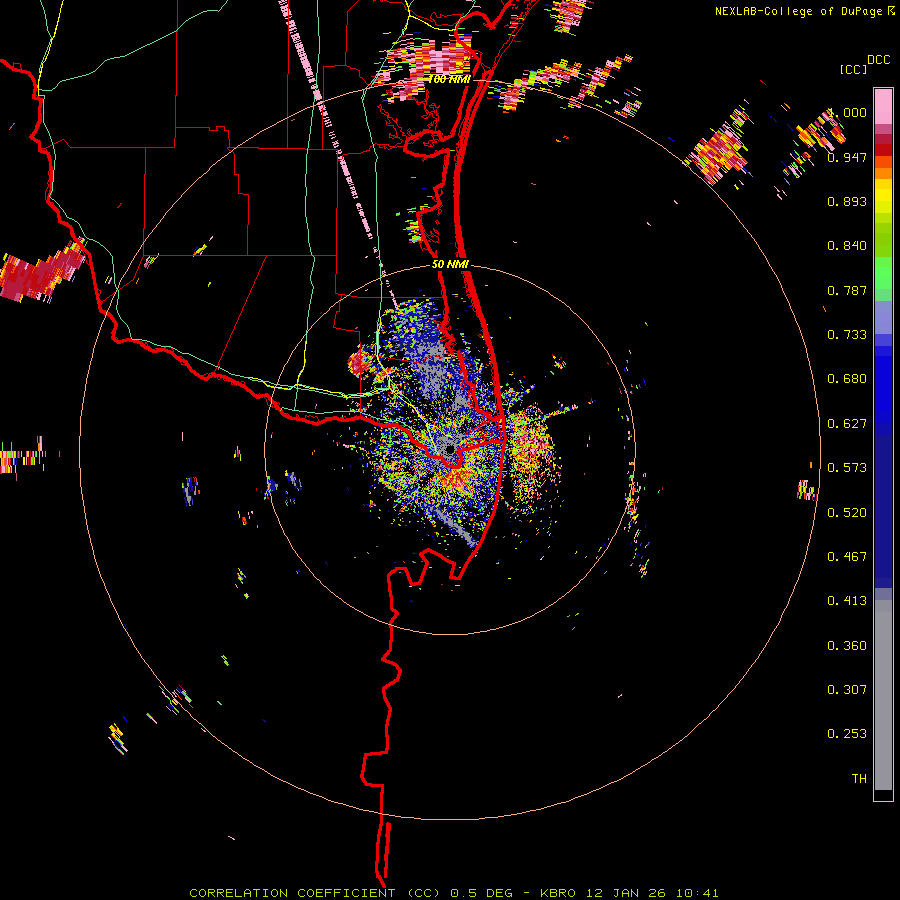
Task: Pick the pink color band at the scale top
Action: [883, 107]
